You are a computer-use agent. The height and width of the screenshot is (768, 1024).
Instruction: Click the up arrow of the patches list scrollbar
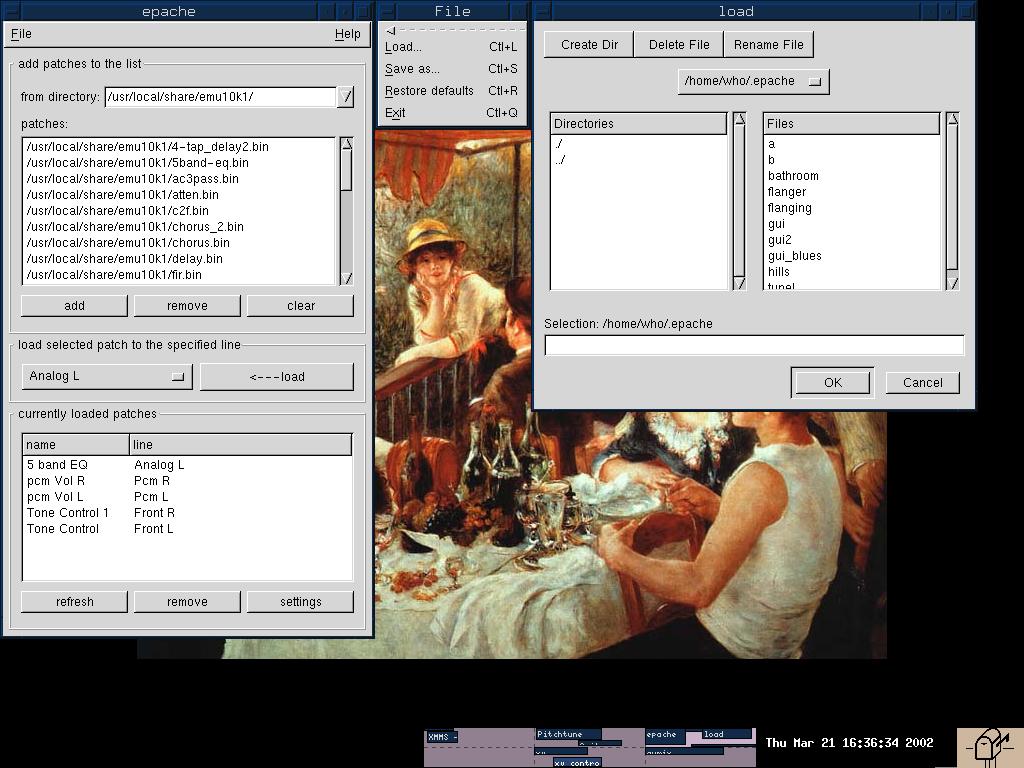tap(346, 144)
